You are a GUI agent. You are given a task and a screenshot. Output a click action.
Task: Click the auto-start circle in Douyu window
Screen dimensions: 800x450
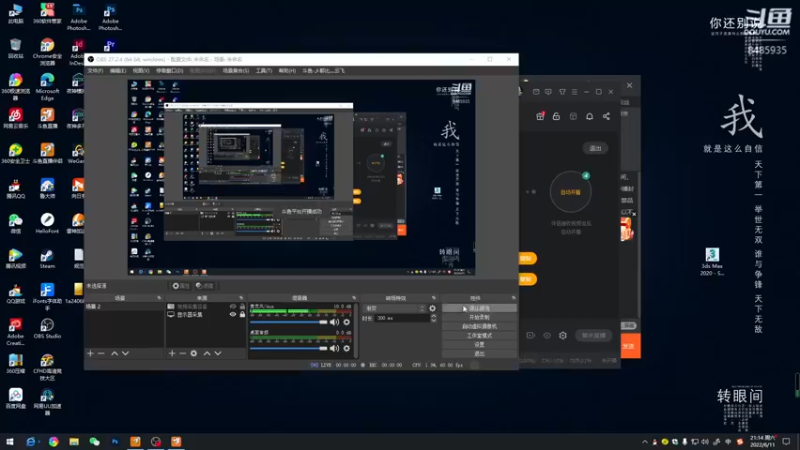tap(570, 192)
